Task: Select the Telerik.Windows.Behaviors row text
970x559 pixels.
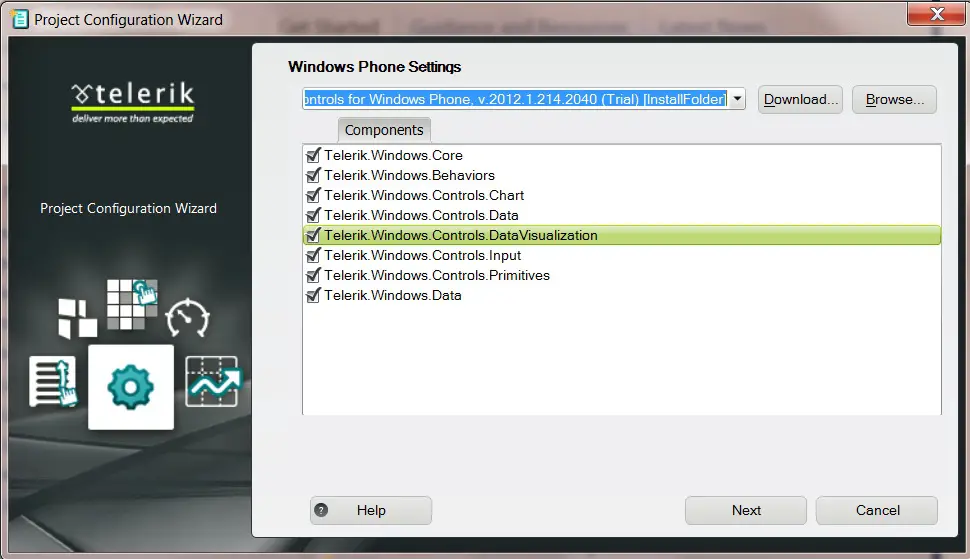Action: point(410,175)
